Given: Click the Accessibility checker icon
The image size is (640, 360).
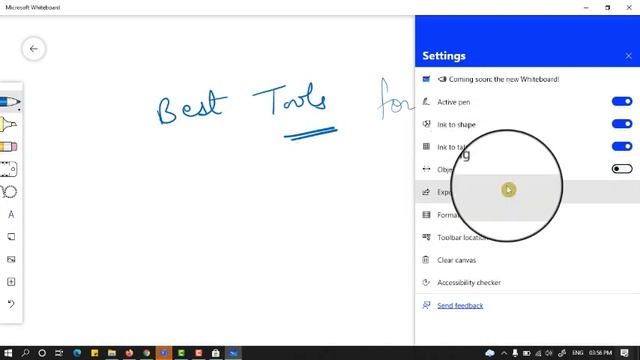Looking at the screenshot, I should (x=426, y=282).
